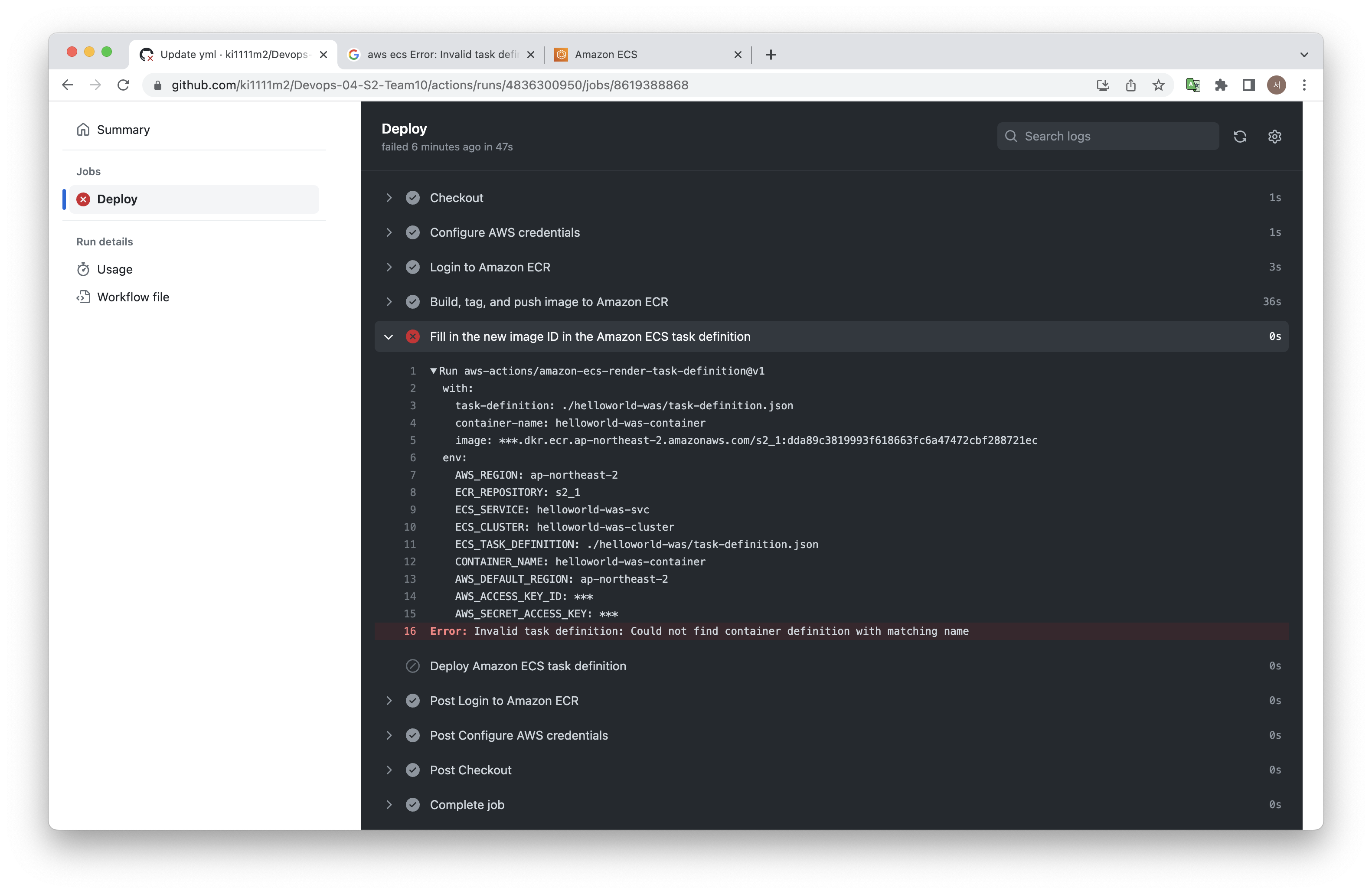
Task: Close the aws ecs Error Google tab
Action: point(531,55)
